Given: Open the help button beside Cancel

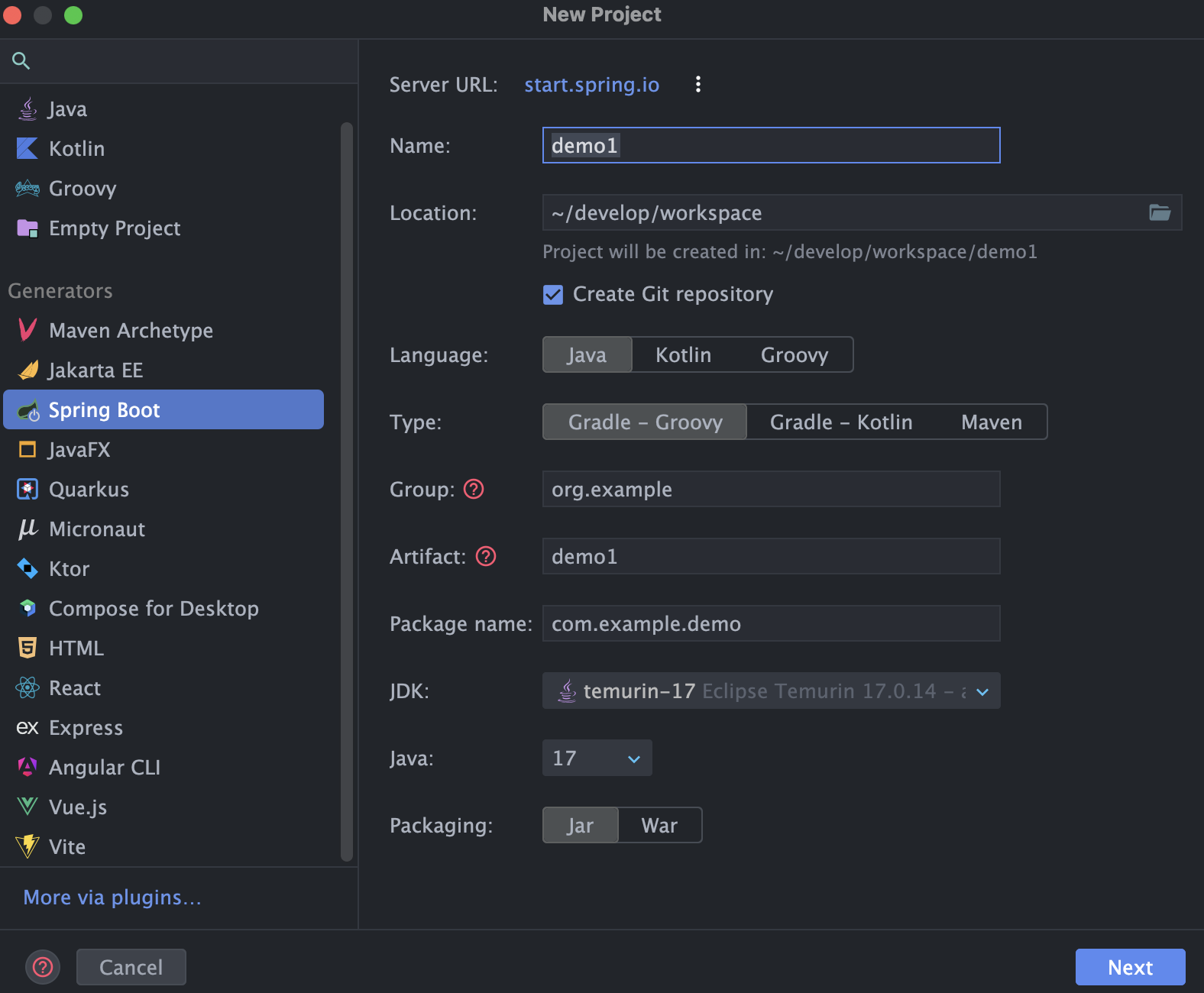Looking at the screenshot, I should point(43,967).
